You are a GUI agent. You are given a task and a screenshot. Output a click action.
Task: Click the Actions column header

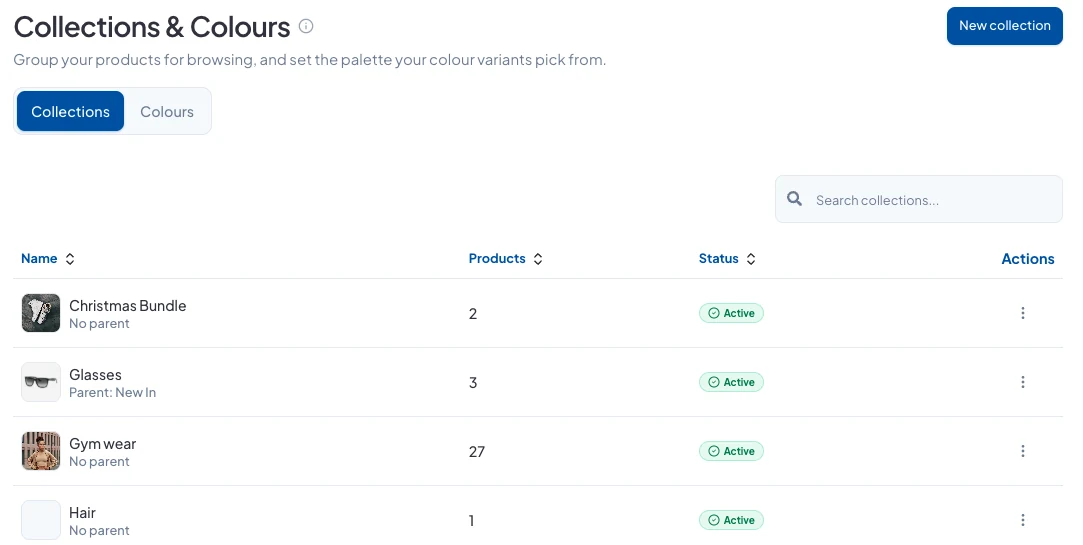tap(1028, 258)
